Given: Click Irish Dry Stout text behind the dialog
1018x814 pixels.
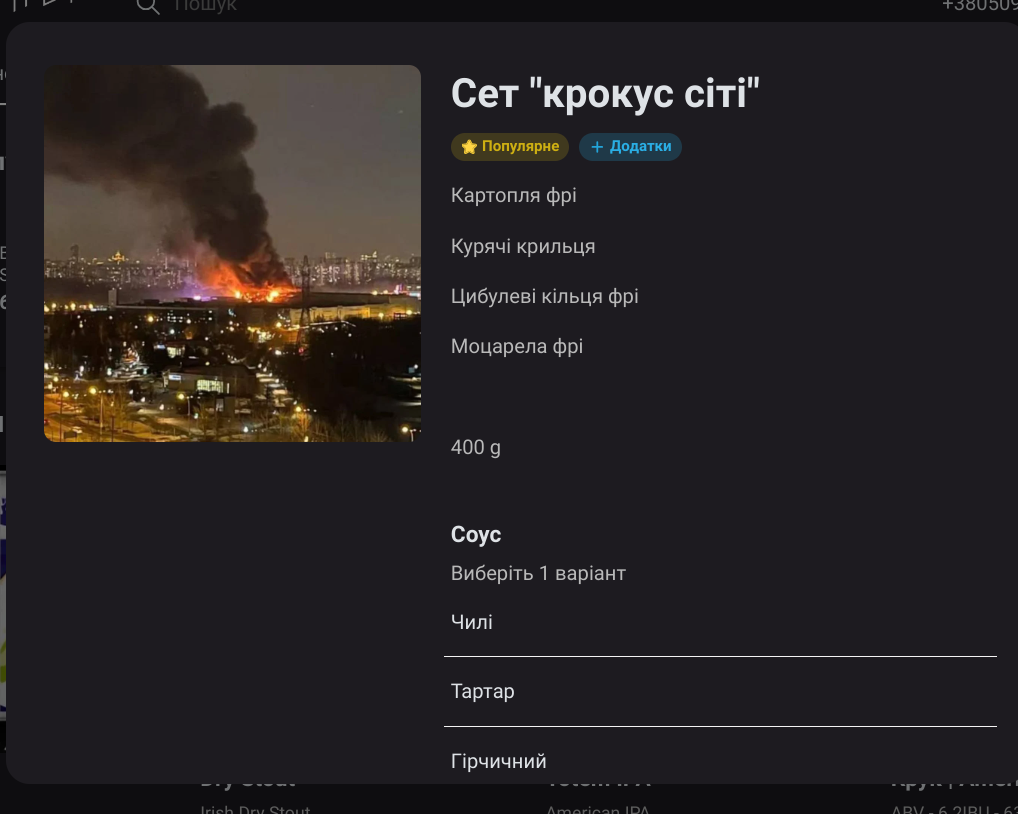Looking at the screenshot, I should 255,809.
